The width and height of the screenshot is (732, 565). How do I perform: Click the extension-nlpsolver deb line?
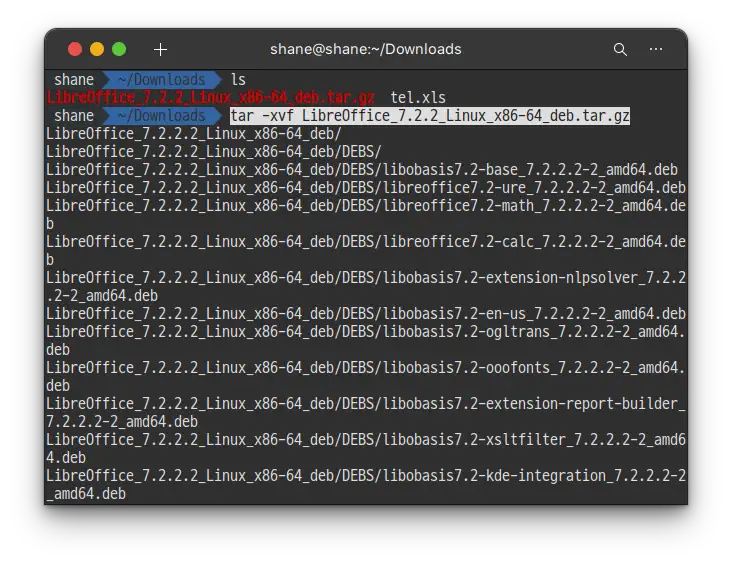tap(366, 287)
